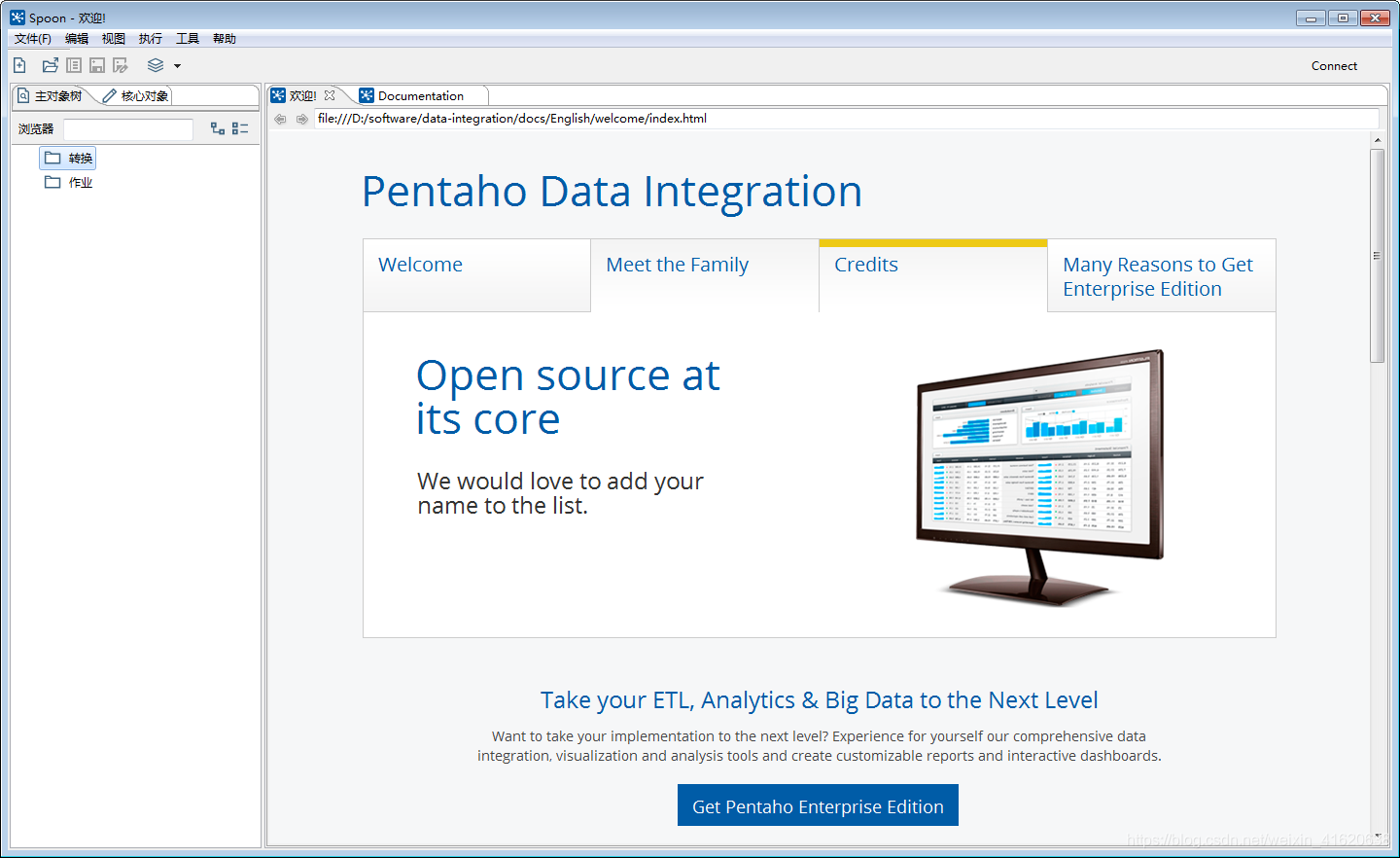Click the Save As toolbar icon

(121, 65)
